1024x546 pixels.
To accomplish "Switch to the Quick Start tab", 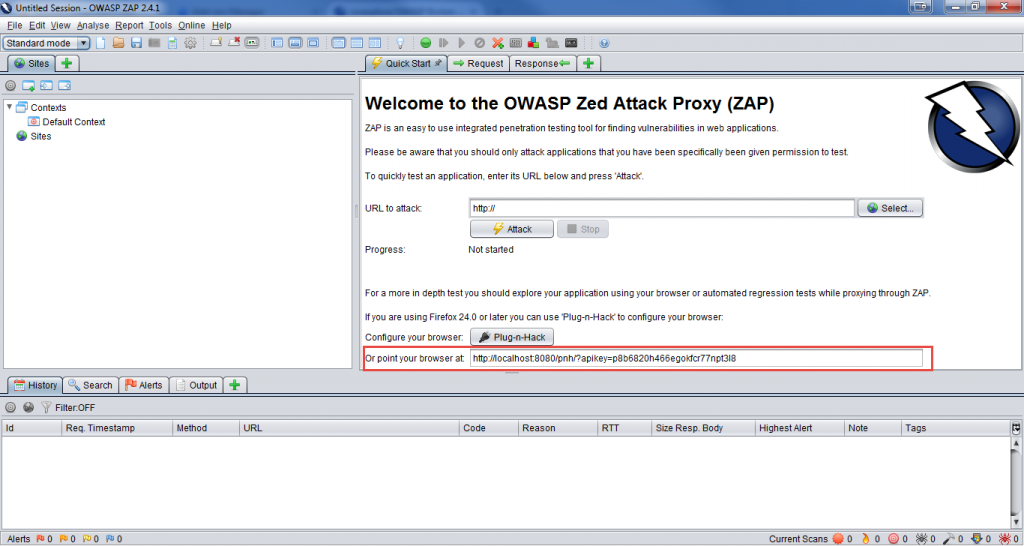I will coord(406,63).
